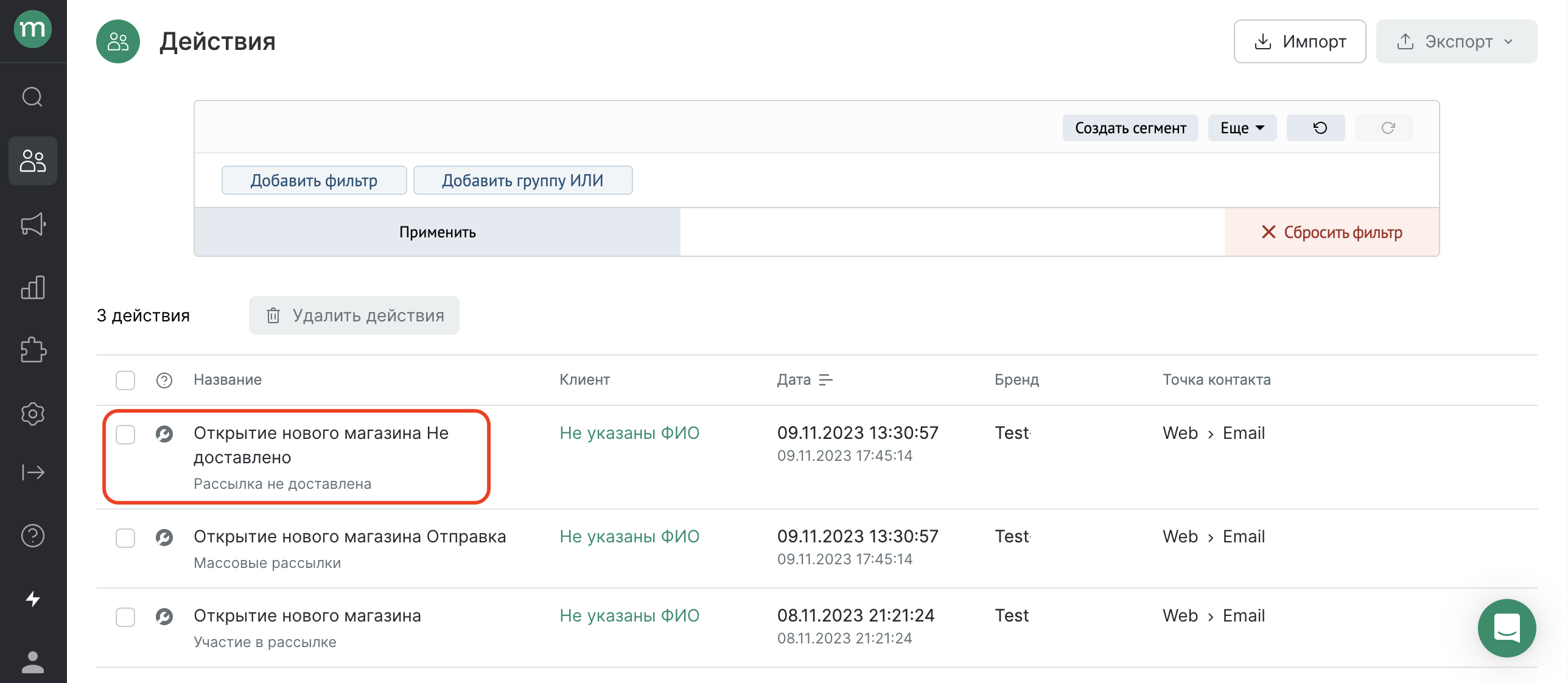Click the sort icon next to Дата
The image size is (1568, 683).
[825, 380]
